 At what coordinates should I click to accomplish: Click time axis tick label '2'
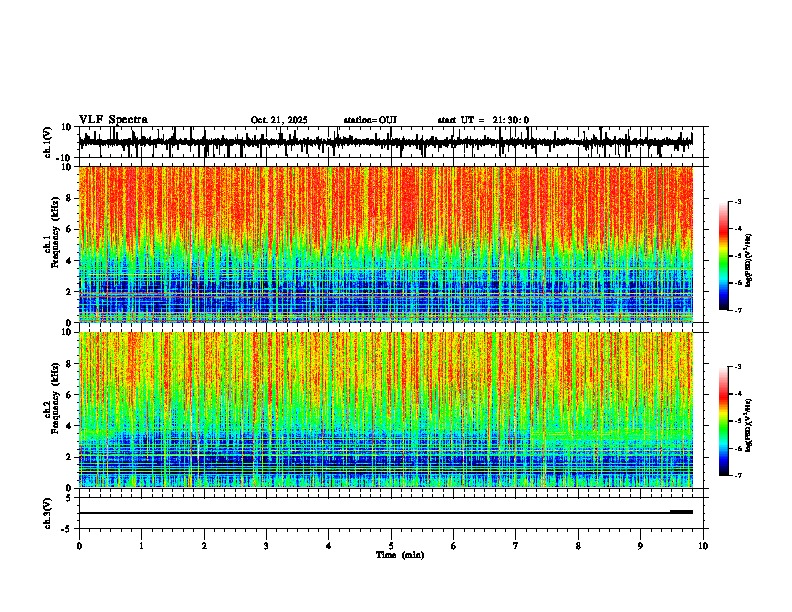click(x=204, y=546)
